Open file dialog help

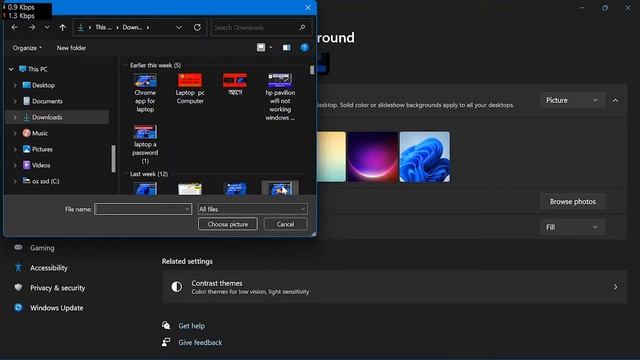tap(304, 47)
